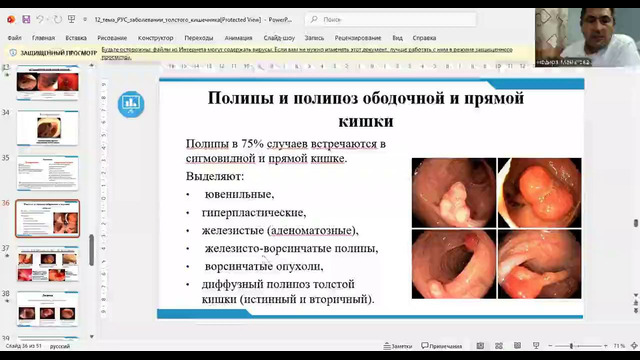This screenshot has height=360, width=640.
Task: Click the webcam video overlay of presenter
Action: 587,38
